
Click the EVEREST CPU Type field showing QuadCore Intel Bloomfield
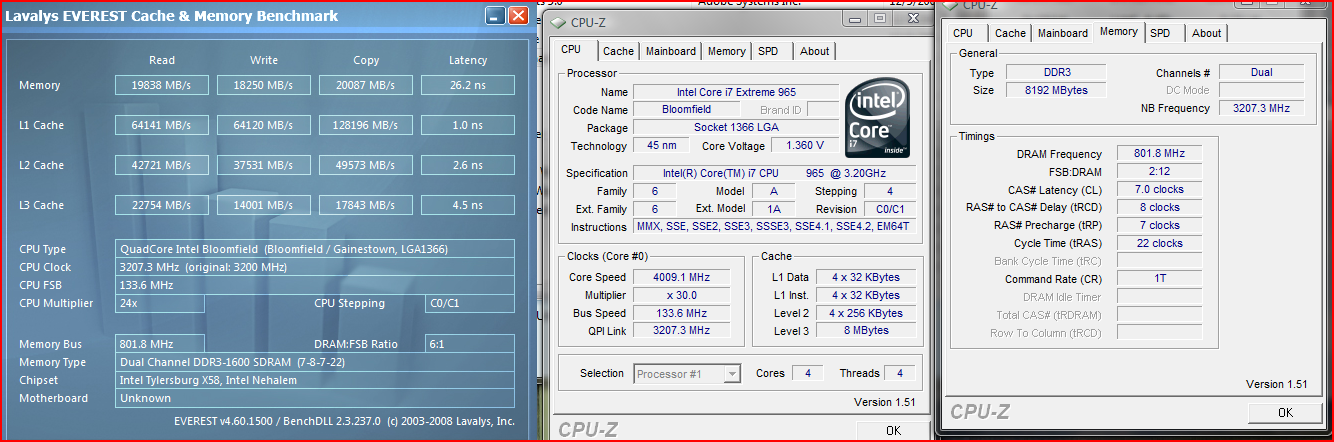tap(315, 249)
